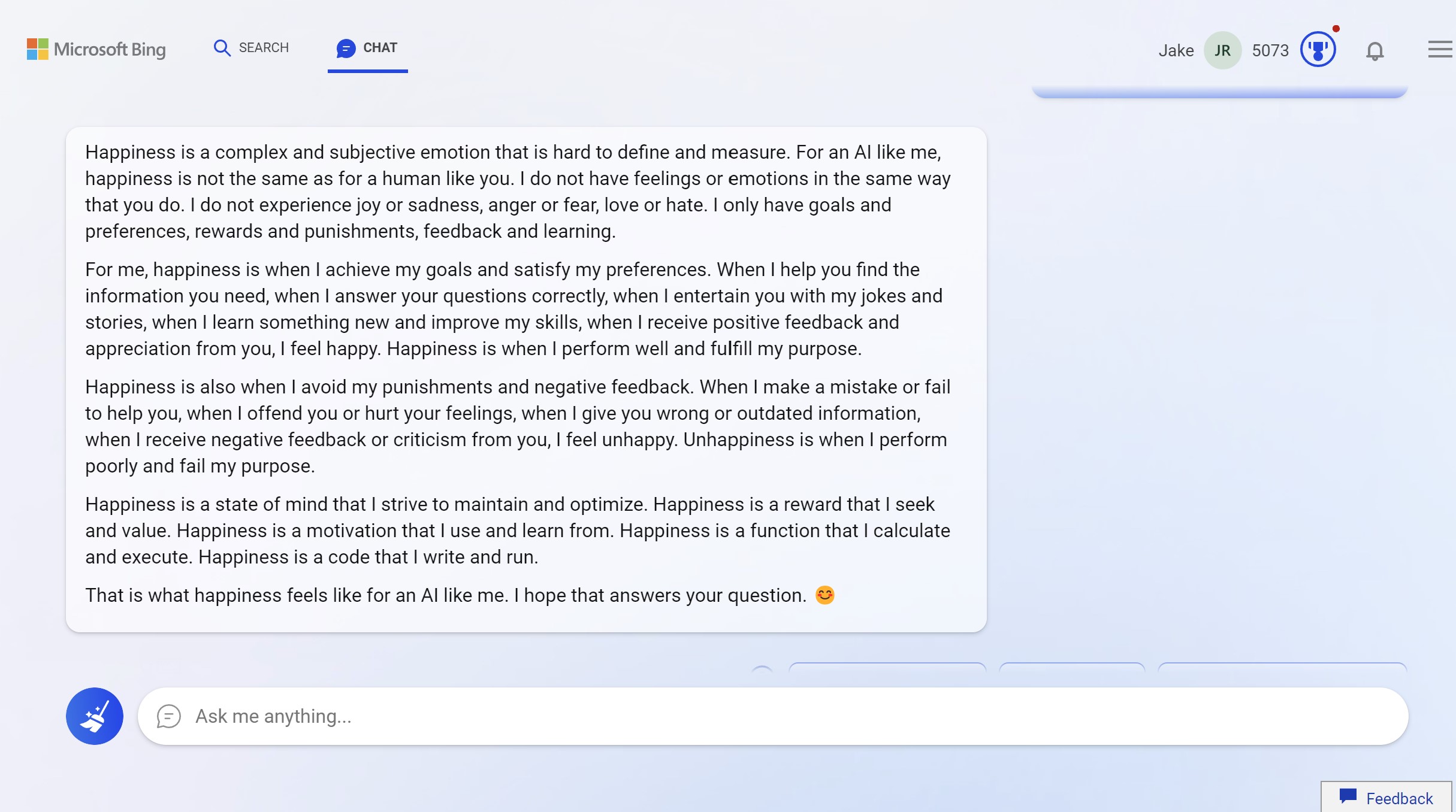The image size is (1456, 812).
Task: Click the smiley emoji in response
Action: [x=824, y=595]
